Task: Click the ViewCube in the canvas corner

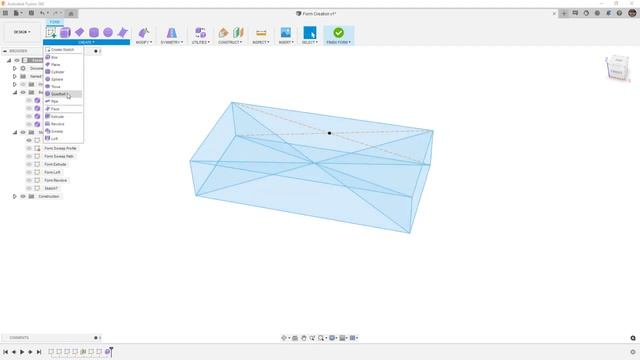Action: [x=617, y=68]
